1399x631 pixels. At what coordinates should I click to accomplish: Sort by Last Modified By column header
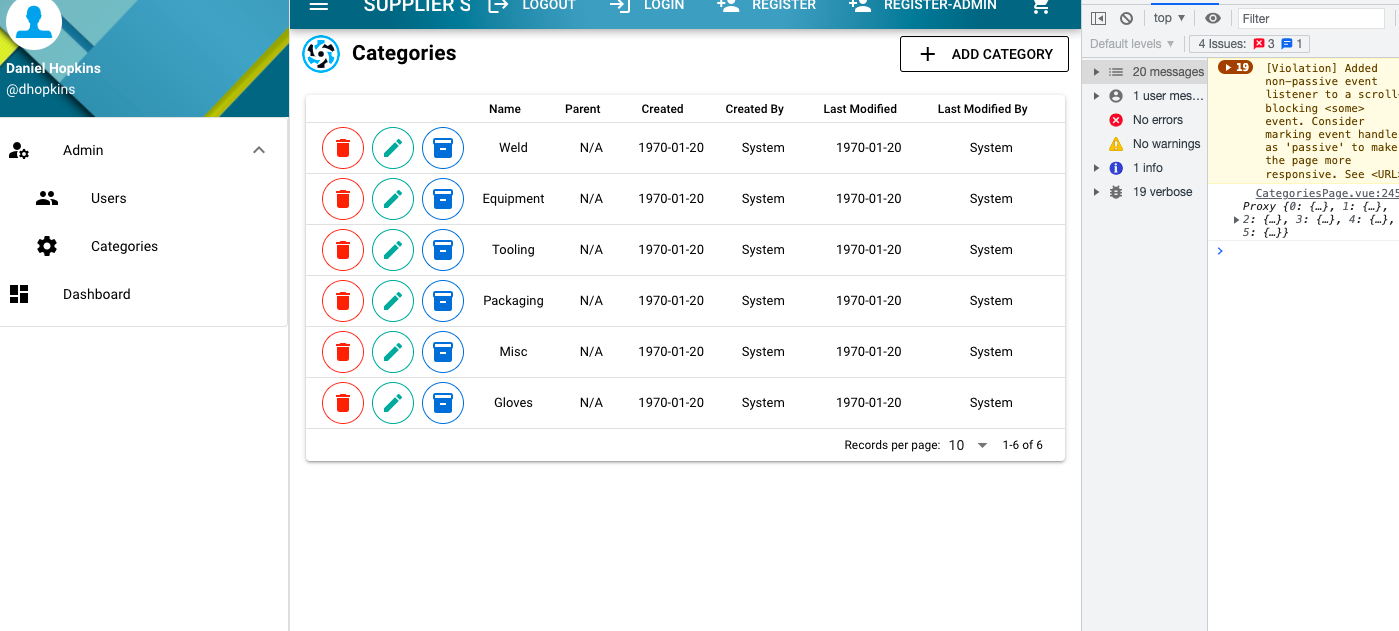(x=982, y=109)
